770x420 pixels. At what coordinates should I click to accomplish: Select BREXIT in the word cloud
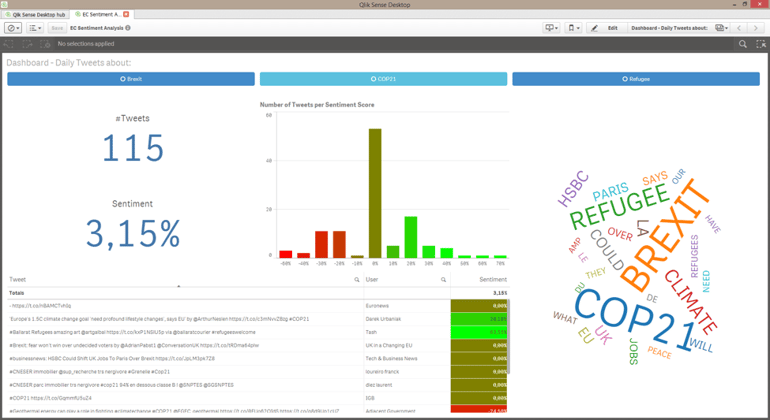pos(665,235)
